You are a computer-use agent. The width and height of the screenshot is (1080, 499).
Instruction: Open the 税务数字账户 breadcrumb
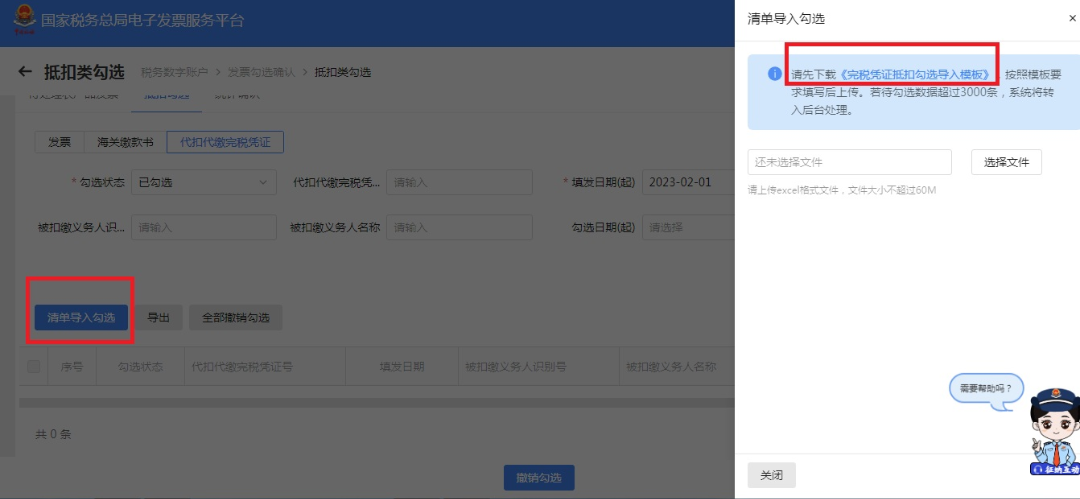coord(175,72)
